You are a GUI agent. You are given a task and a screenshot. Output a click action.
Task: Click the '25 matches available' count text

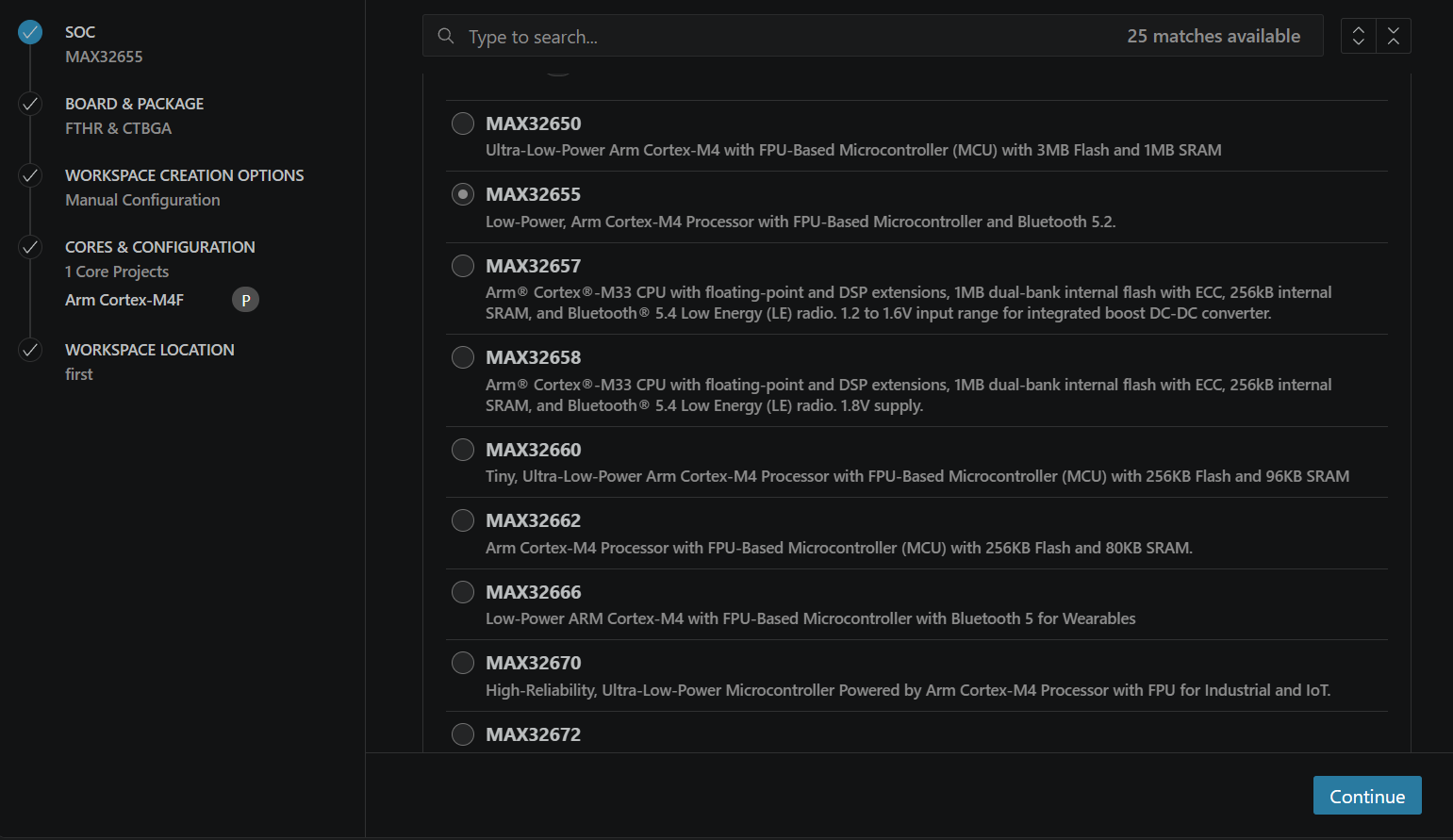point(1214,36)
